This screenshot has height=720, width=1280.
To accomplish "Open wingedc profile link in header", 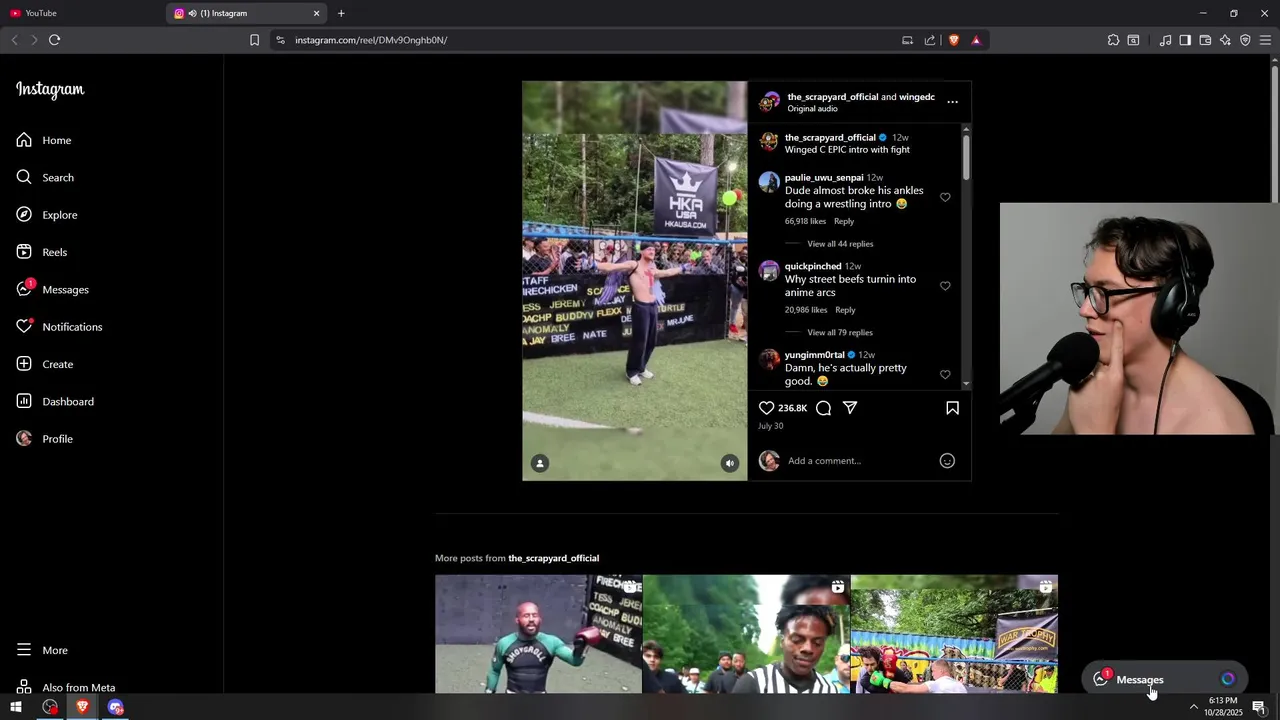I will (917, 97).
